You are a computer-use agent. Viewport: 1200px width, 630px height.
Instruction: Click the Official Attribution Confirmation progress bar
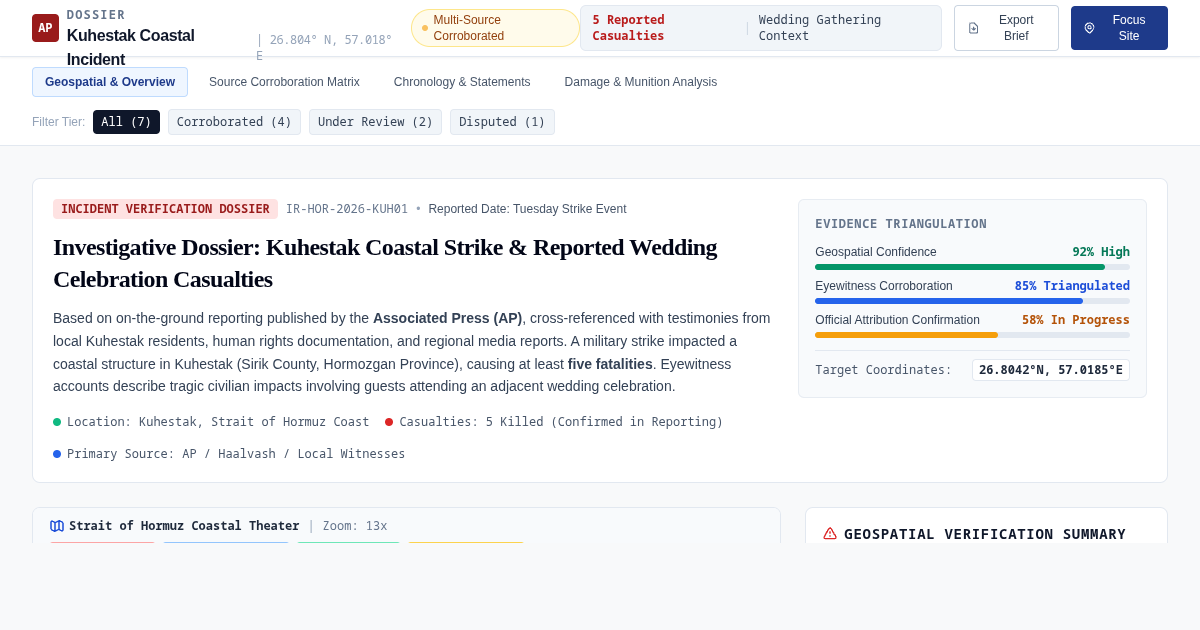[972, 335]
